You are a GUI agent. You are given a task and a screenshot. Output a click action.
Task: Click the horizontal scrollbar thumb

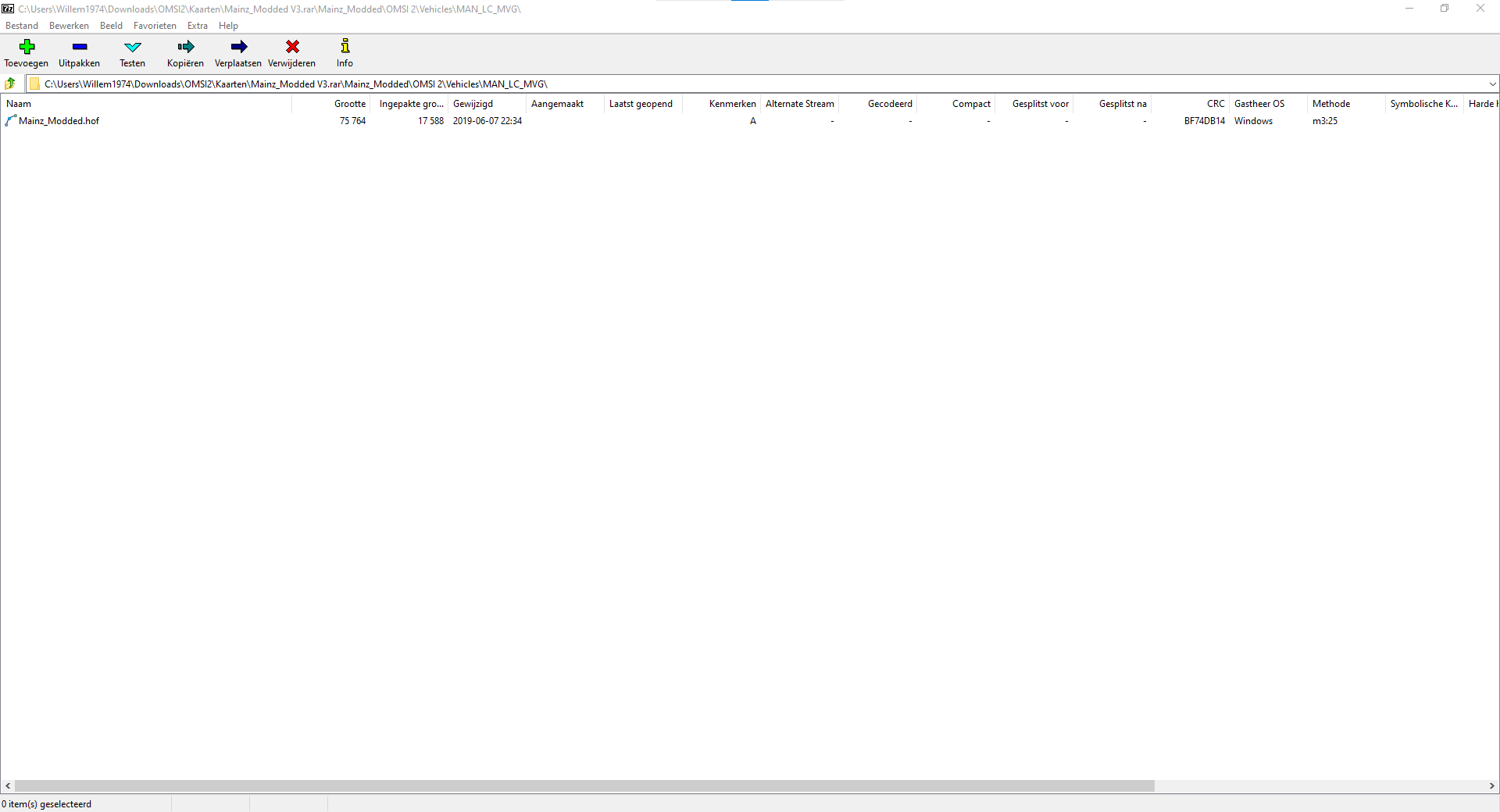(584, 786)
